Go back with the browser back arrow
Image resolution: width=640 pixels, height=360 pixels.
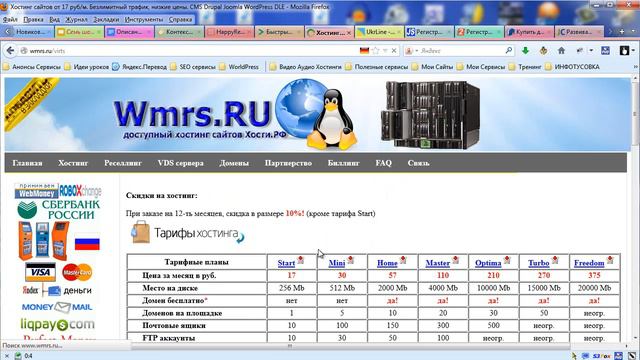click(x=11, y=51)
